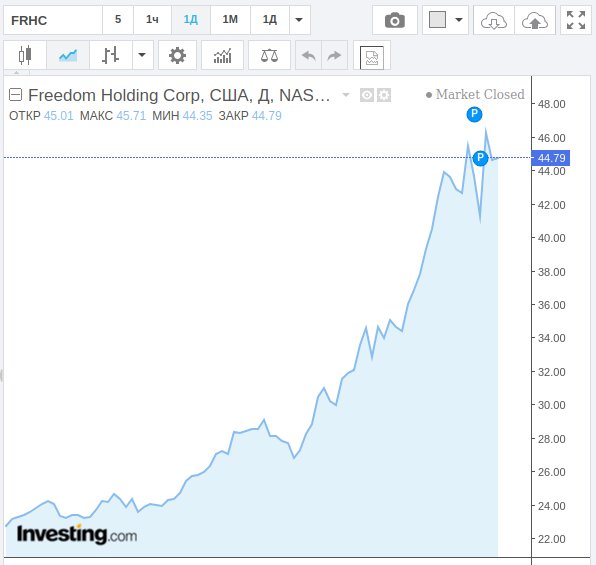Select the 1ч timeframe tab
This screenshot has width=596, height=565.
(x=152, y=20)
